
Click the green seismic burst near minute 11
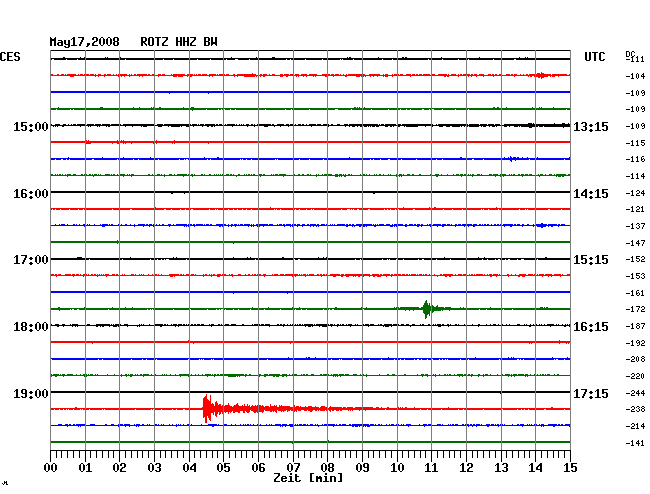coord(427,309)
